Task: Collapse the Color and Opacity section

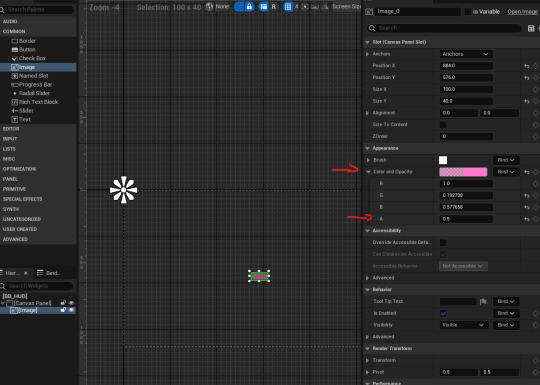Action: (x=368, y=172)
